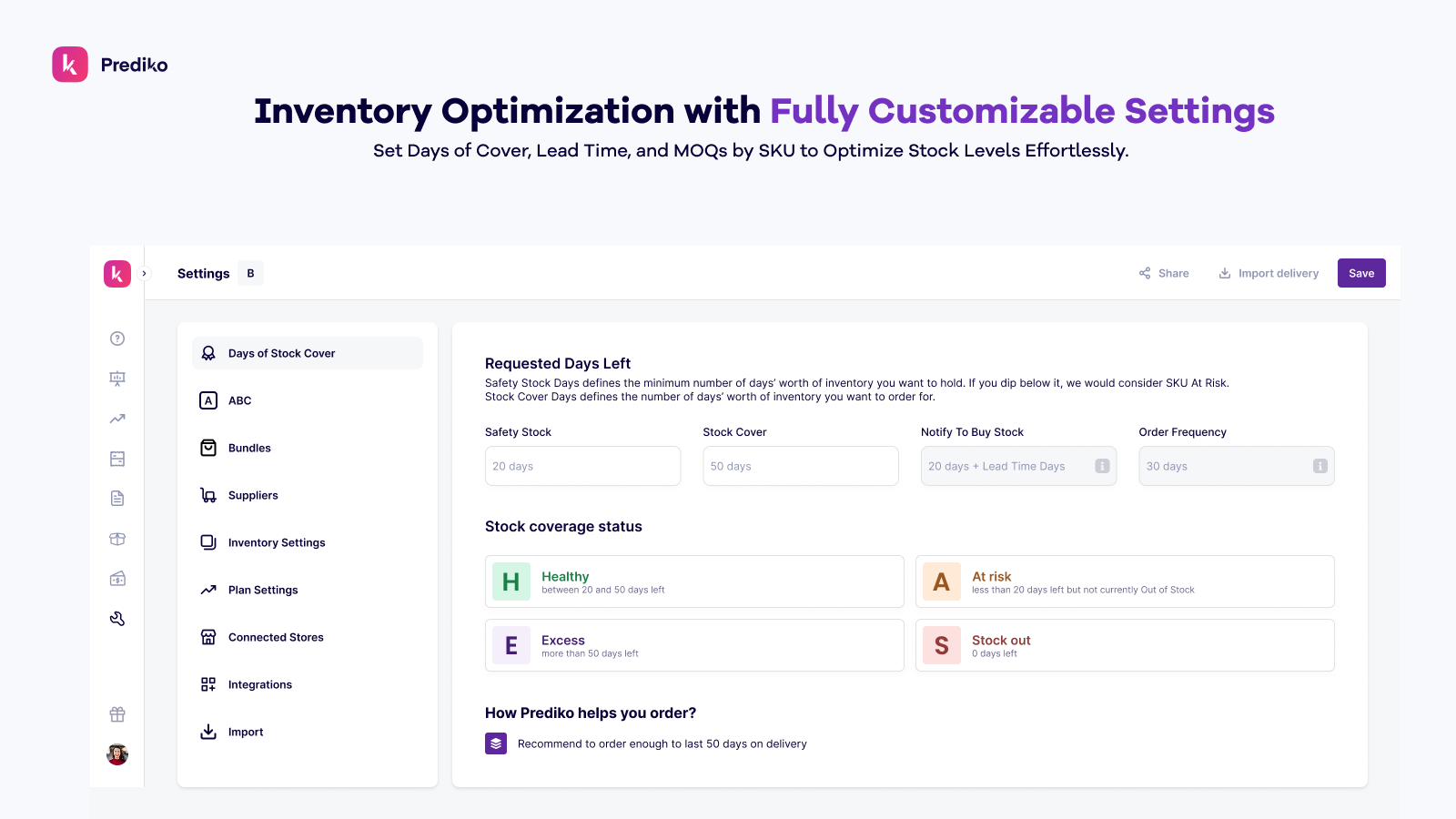
Task: Click the Order Frequency field
Action: click(1237, 466)
